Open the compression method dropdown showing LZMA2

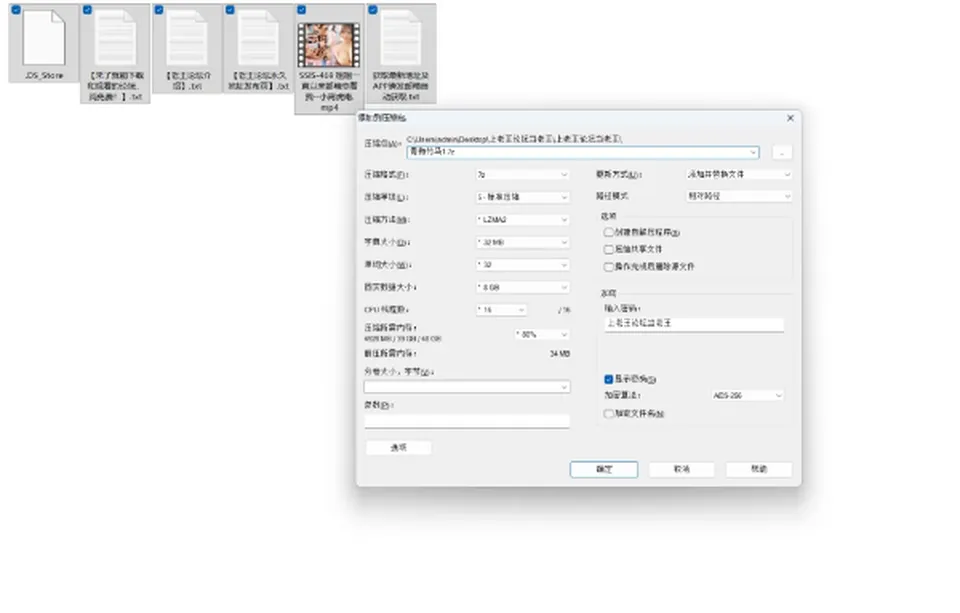click(x=522, y=220)
